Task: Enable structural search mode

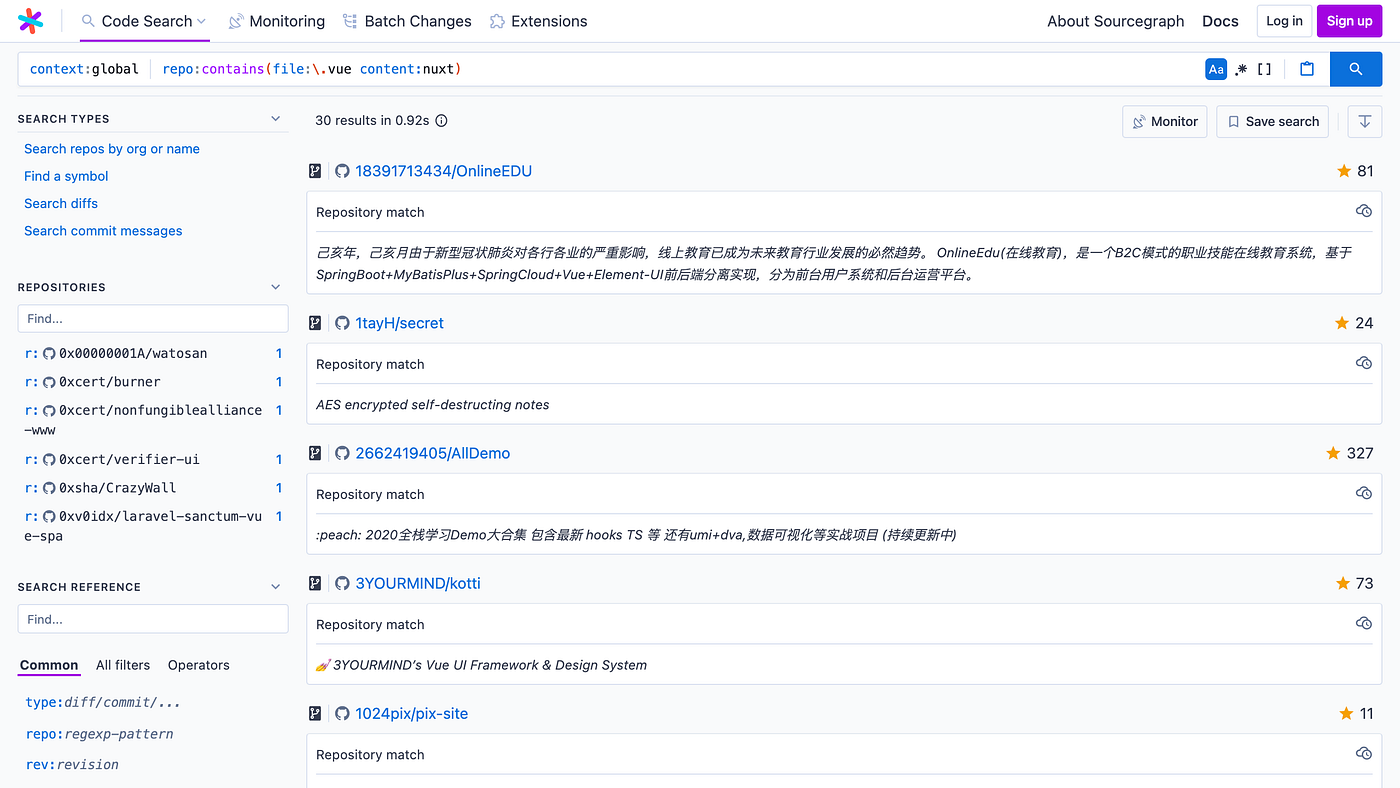Action: click(x=1263, y=68)
